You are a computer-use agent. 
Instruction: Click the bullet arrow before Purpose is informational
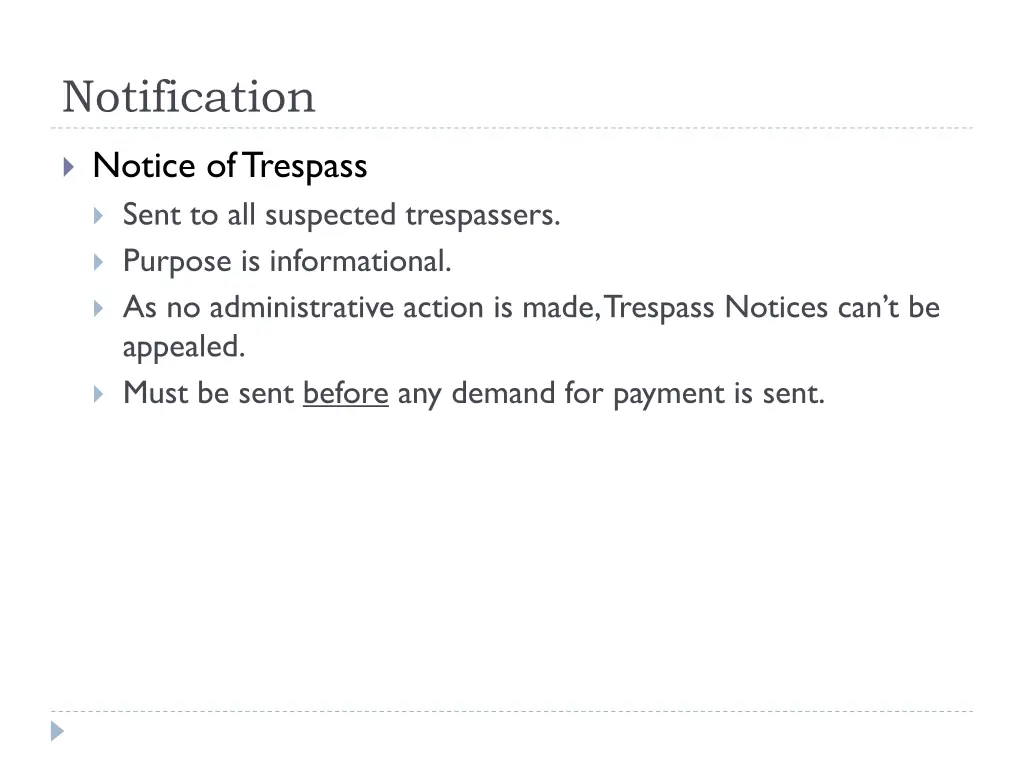click(98, 263)
